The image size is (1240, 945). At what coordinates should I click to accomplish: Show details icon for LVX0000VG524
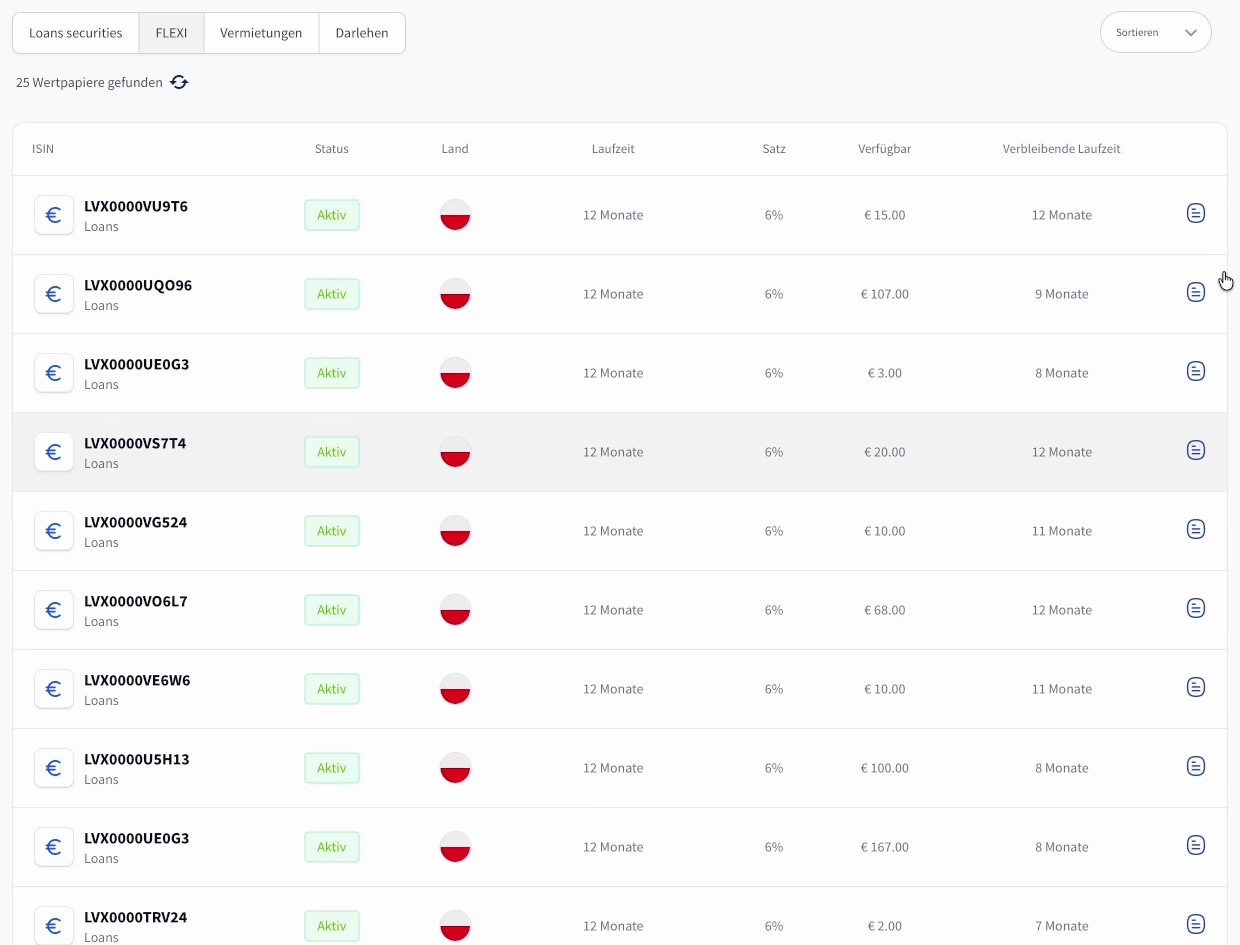(x=1195, y=529)
